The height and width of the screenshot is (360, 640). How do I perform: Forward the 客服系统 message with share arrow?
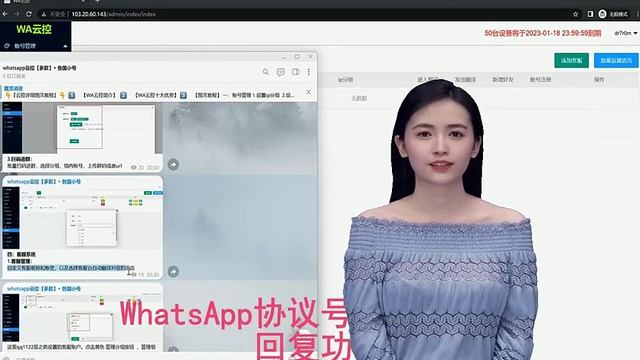point(173,272)
